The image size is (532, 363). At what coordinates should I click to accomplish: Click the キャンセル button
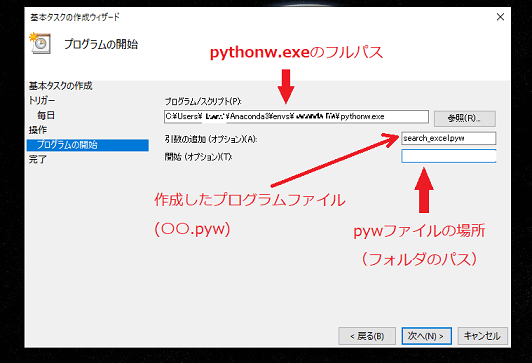click(x=482, y=336)
